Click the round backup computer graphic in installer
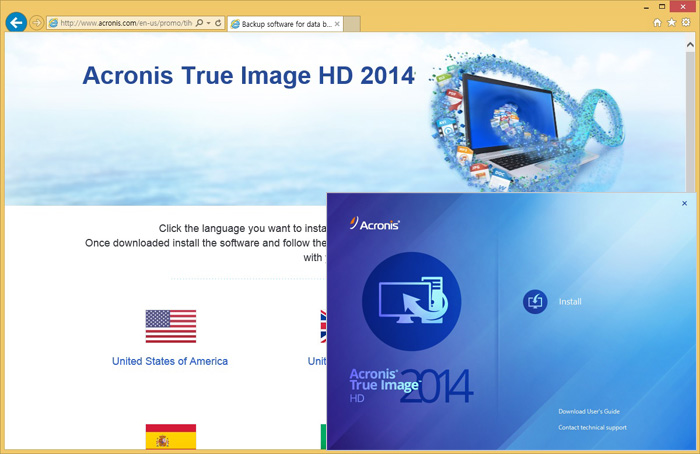This screenshot has height=454, width=700. tap(412, 301)
